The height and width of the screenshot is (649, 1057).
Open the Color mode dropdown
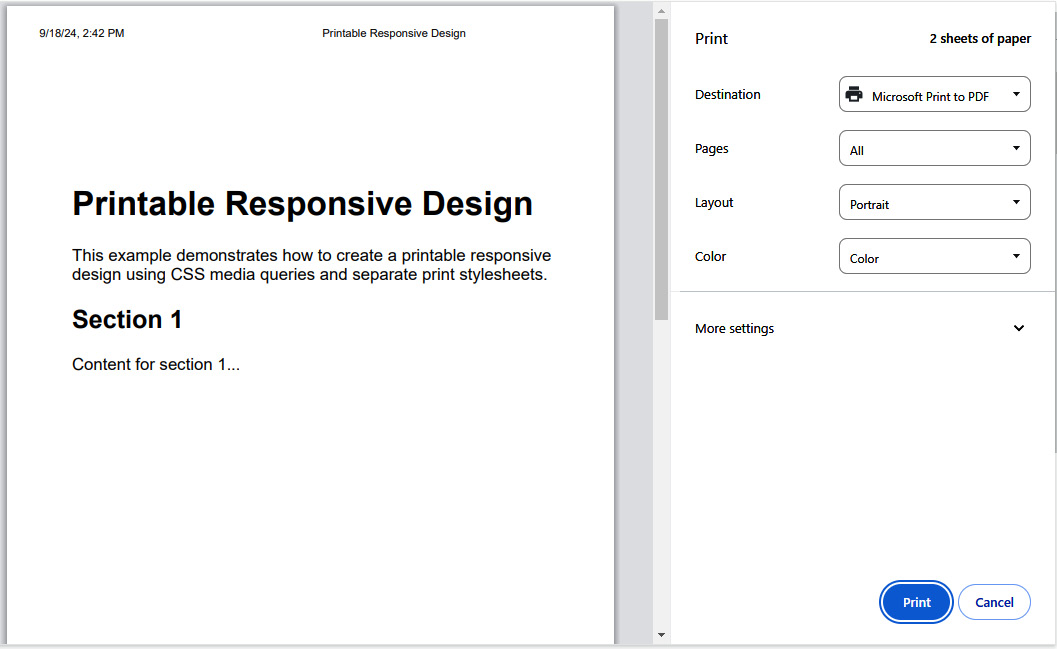[x=934, y=256]
